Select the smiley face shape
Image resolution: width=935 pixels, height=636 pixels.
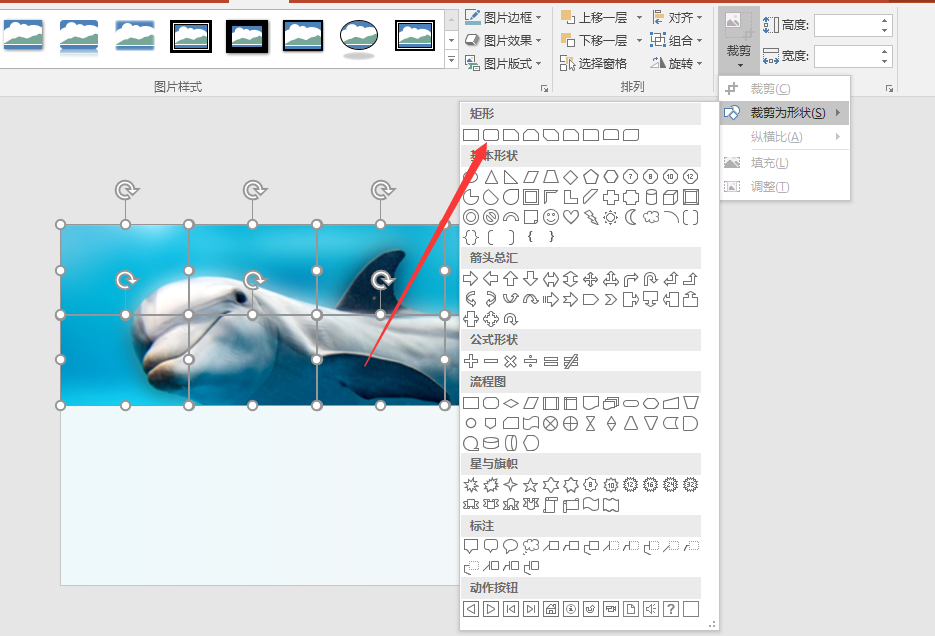point(551,217)
